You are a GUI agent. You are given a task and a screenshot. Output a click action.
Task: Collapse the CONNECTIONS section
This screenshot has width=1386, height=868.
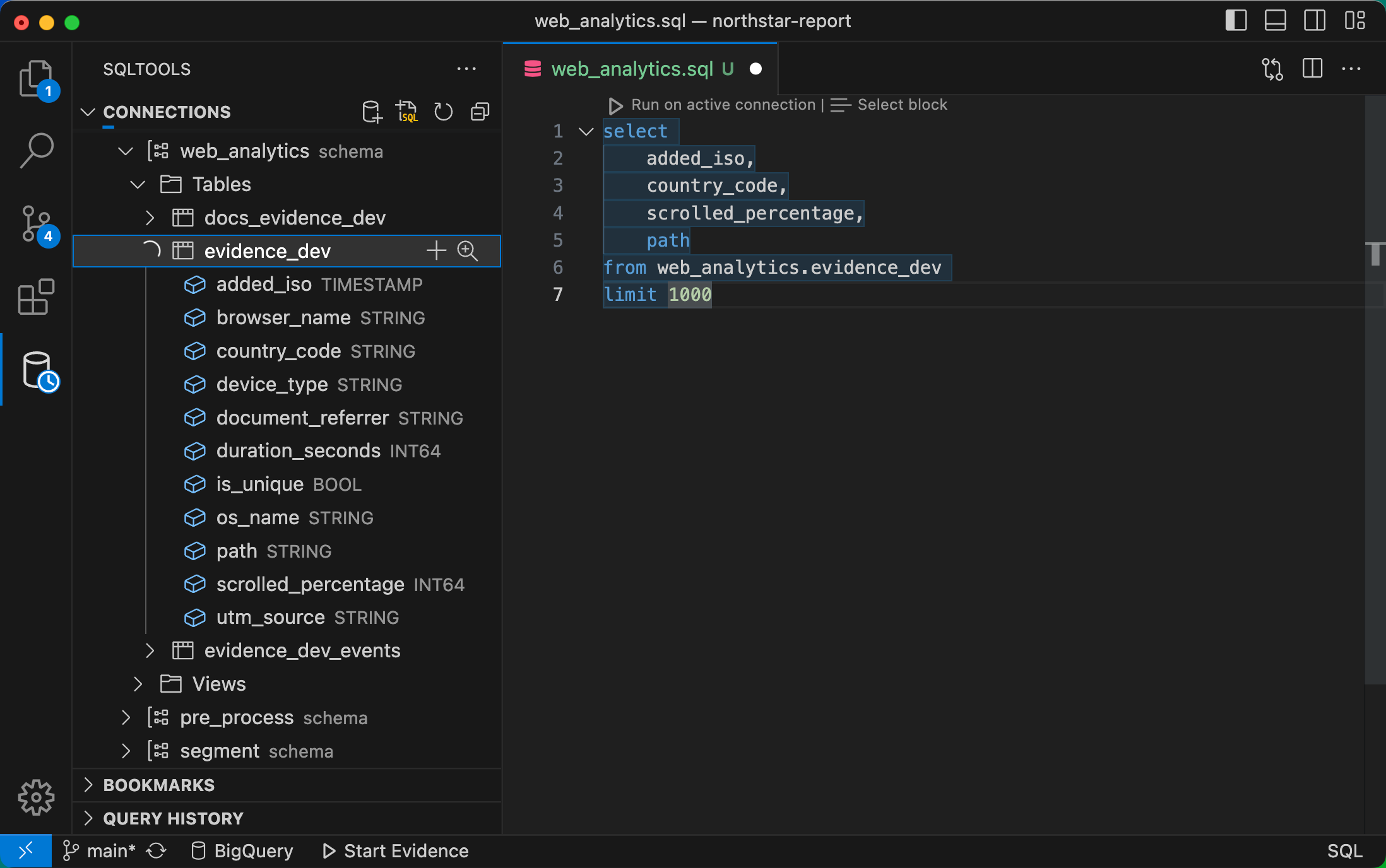(88, 112)
